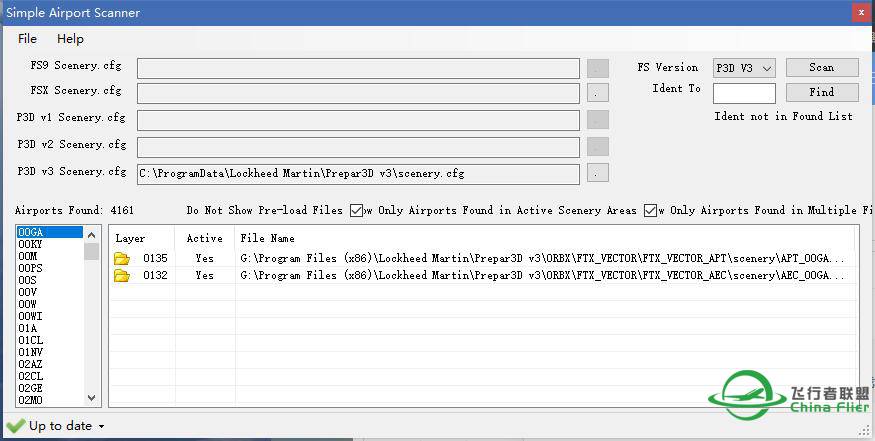Image resolution: width=875 pixels, height=441 pixels.
Task: Select airport 02MO in the list
Action: tap(50, 400)
